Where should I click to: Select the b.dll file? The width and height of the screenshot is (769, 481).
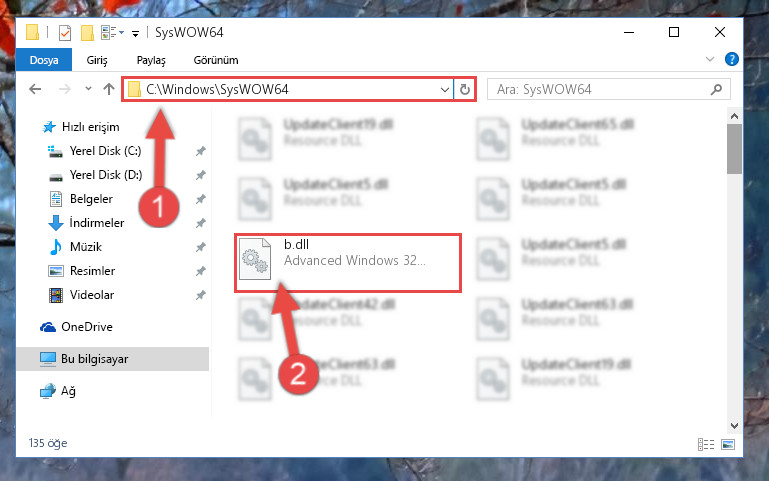[348, 263]
